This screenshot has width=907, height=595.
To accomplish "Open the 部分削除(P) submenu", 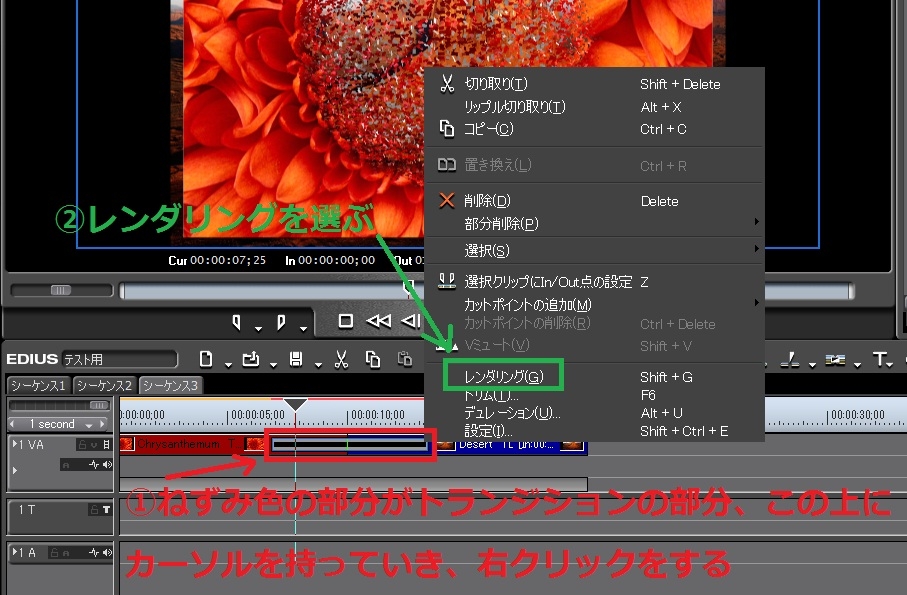I will click(x=594, y=223).
